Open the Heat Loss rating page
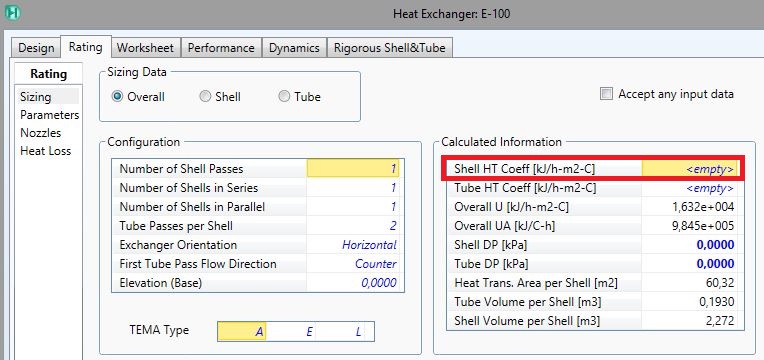Viewport: 764px width, 360px height. [45, 151]
